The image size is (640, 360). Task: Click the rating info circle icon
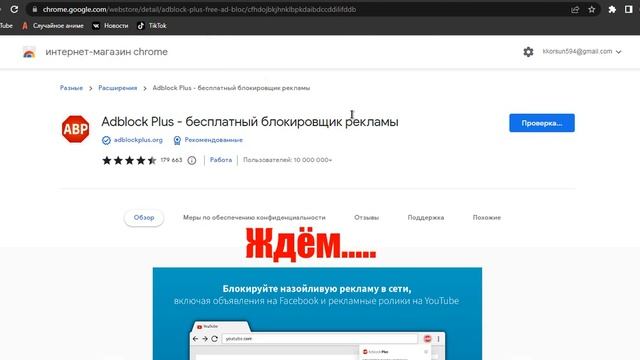pyautogui.click(x=192, y=160)
